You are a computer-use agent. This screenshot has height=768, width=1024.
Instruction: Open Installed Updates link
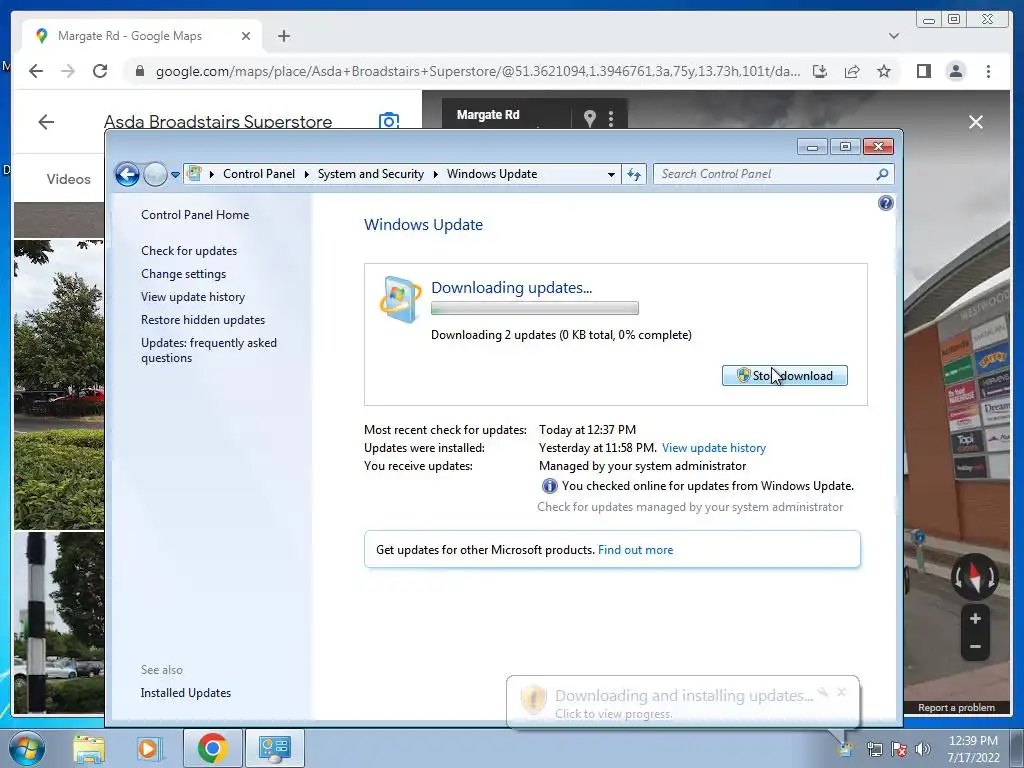(185, 693)
